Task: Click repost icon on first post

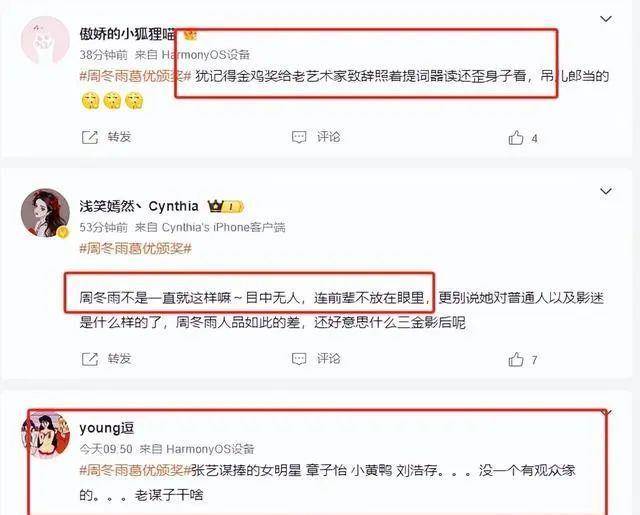Action: pyautogui.click(x=90, y=137)
